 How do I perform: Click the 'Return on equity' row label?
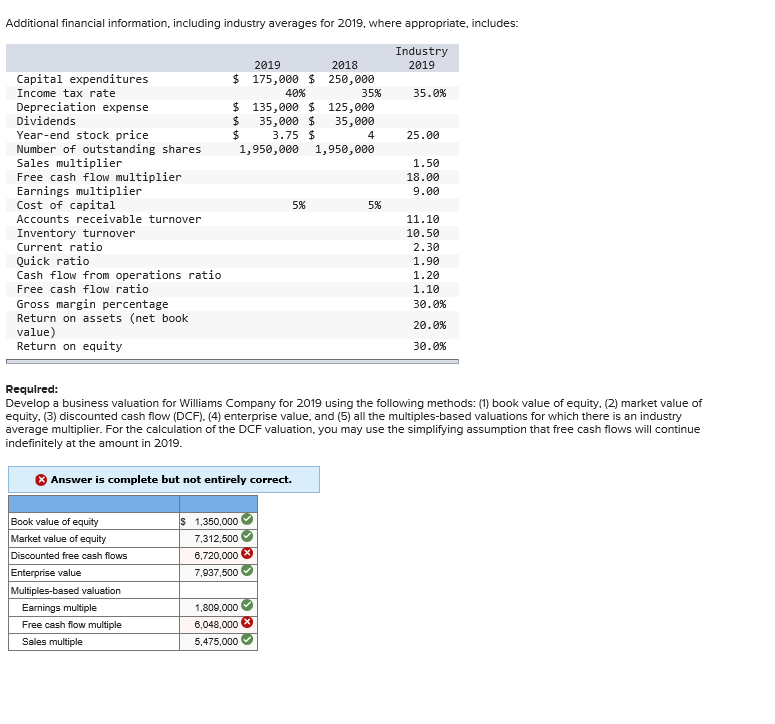tap(69, 346)
